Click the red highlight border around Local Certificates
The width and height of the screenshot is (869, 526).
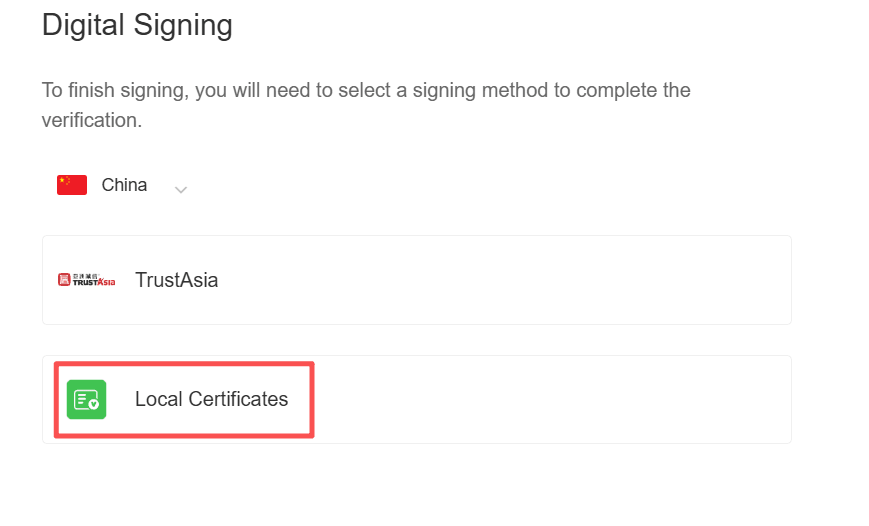click(x=312, y=399)
